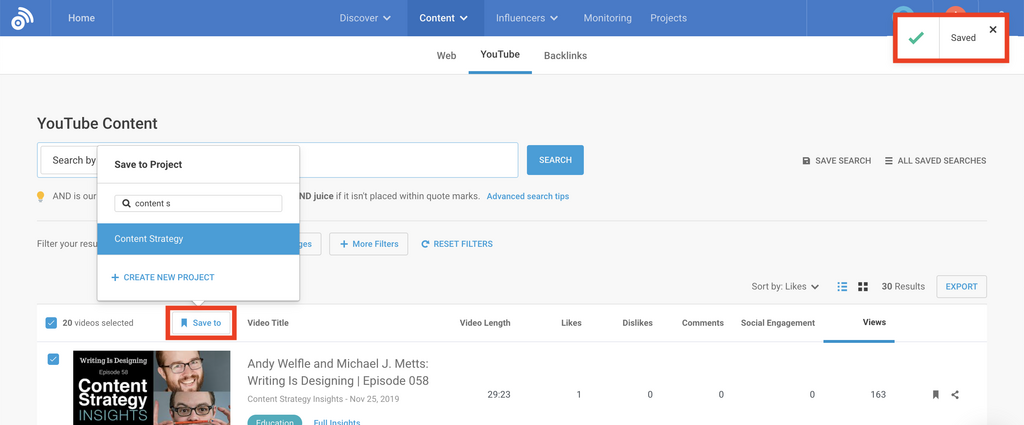The width and height of the screenshot is (1024, 425).
Task: Switch to list view layout
Action: [842, 287]
